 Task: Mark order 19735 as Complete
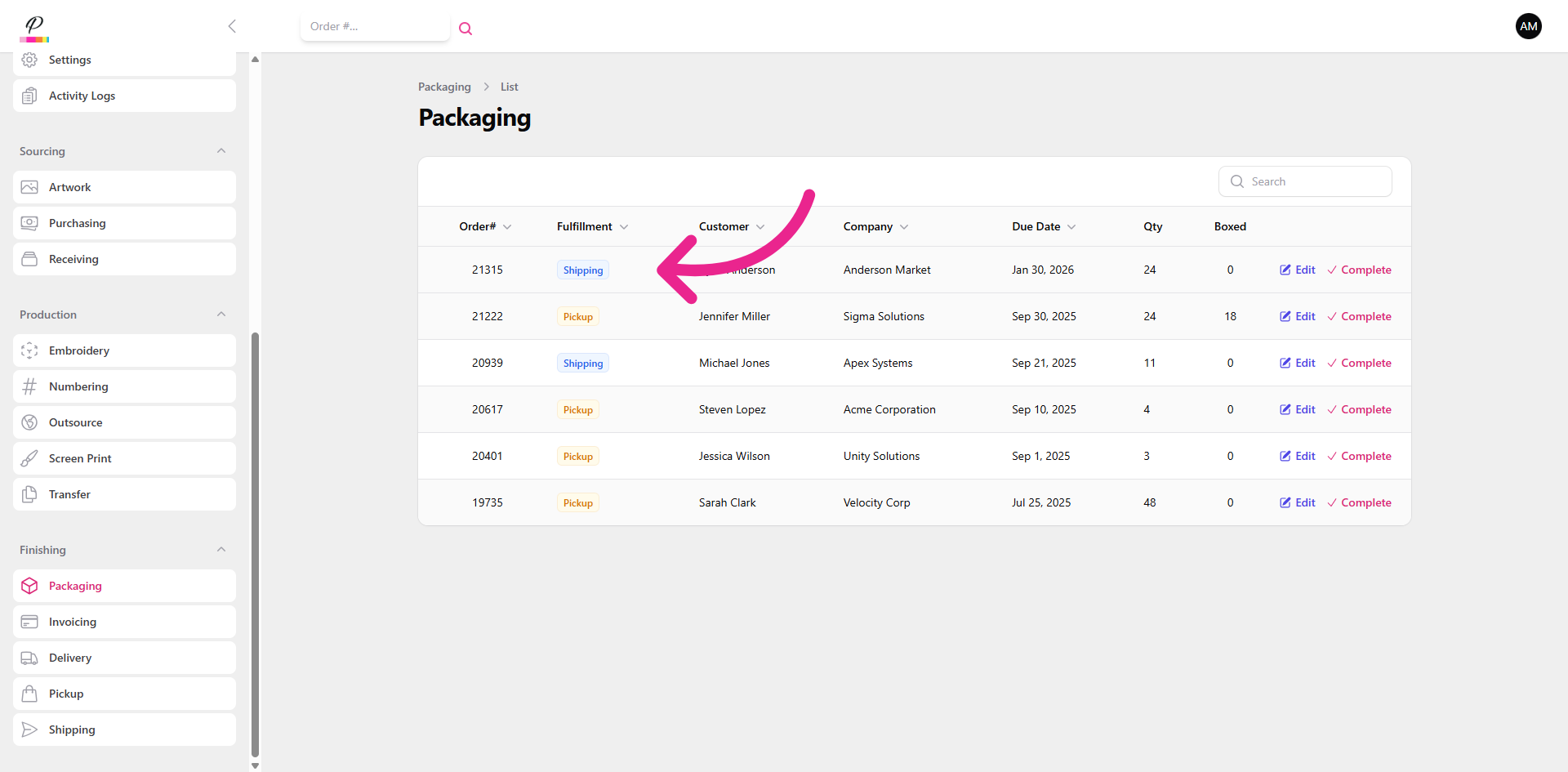click(x=1359, y=502)
